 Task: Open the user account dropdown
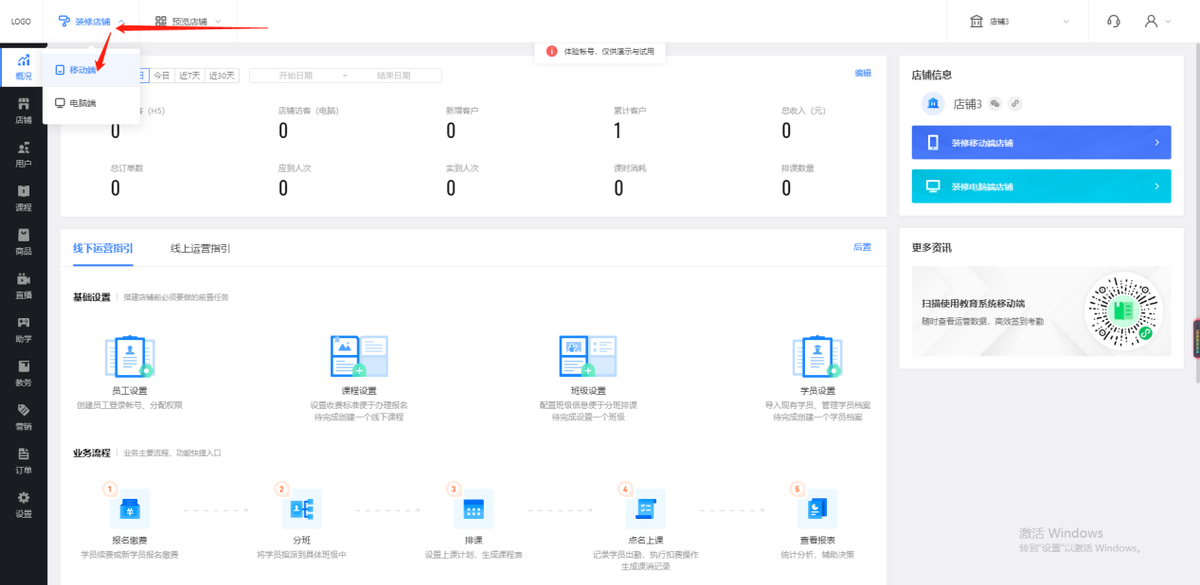[x=1156, y=21]
